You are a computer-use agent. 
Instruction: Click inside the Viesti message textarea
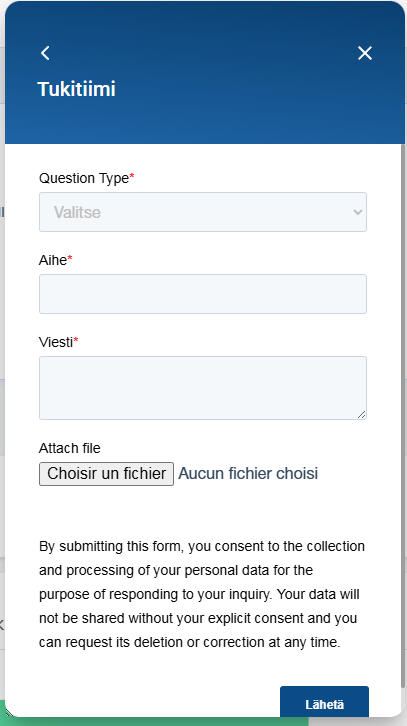pos(203,388)
